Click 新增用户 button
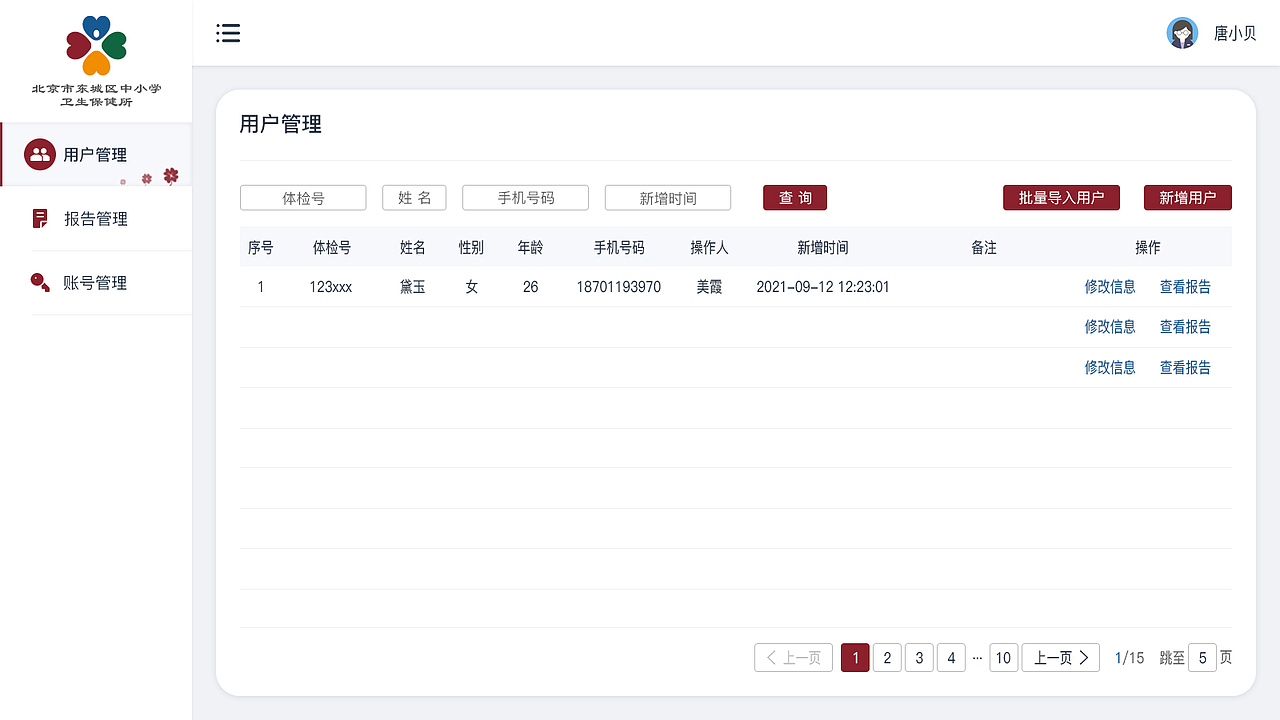The height and width of the screenshot is (720, 1280). pyautogui.click(x=1188, y=198)
